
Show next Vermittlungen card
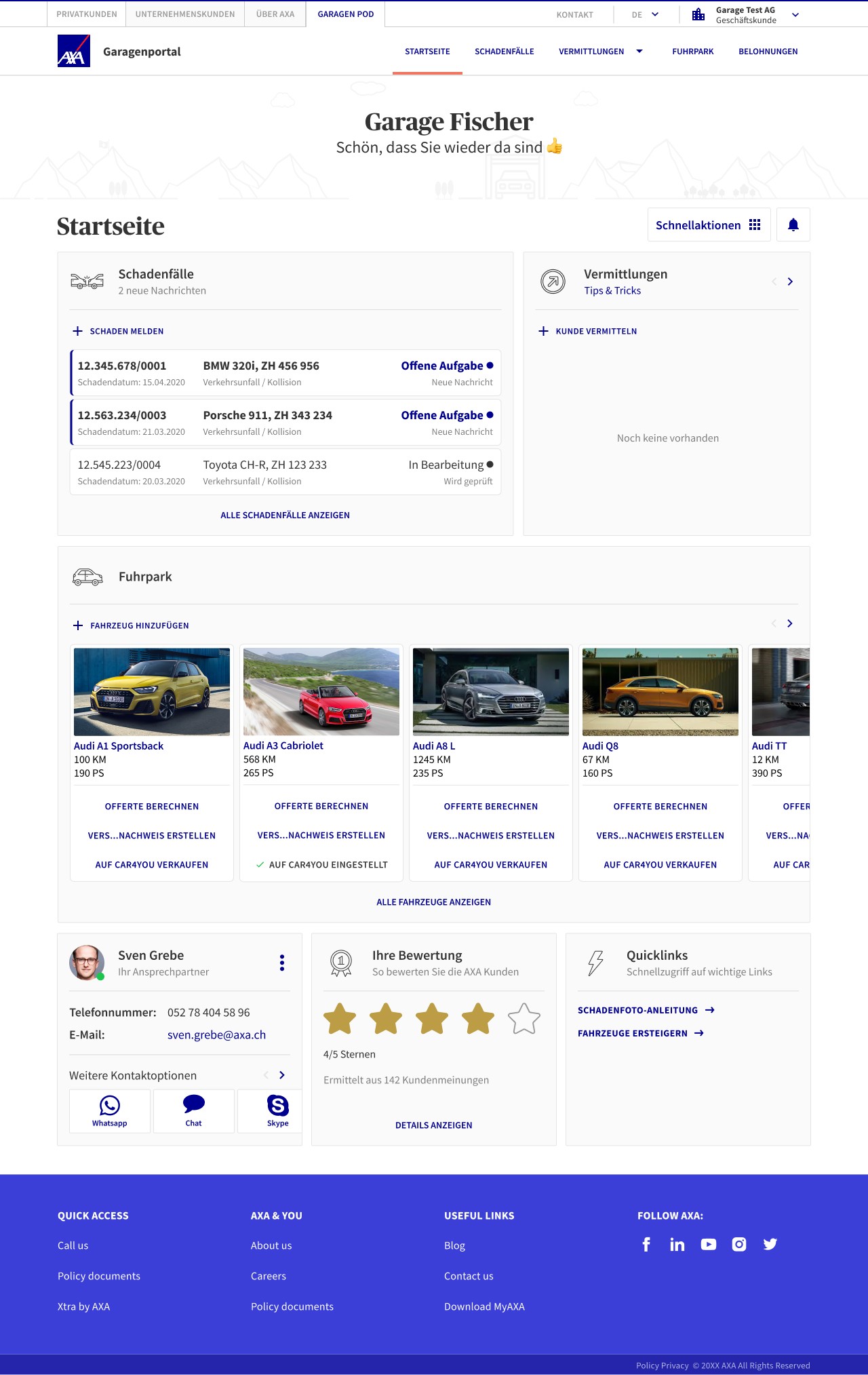pyautogui.click(x=790, y=282)
